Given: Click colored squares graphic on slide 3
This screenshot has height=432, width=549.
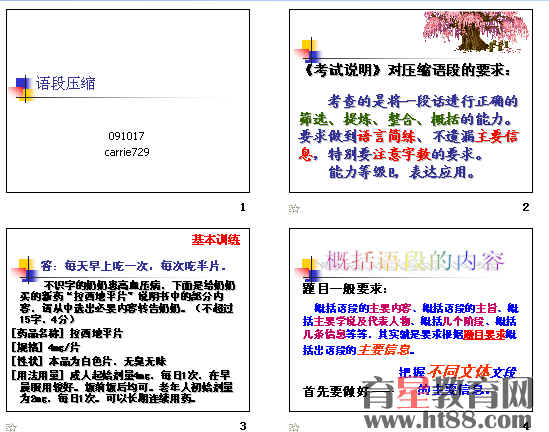Looking at the screenshot, I should click(x=25, y=270).
